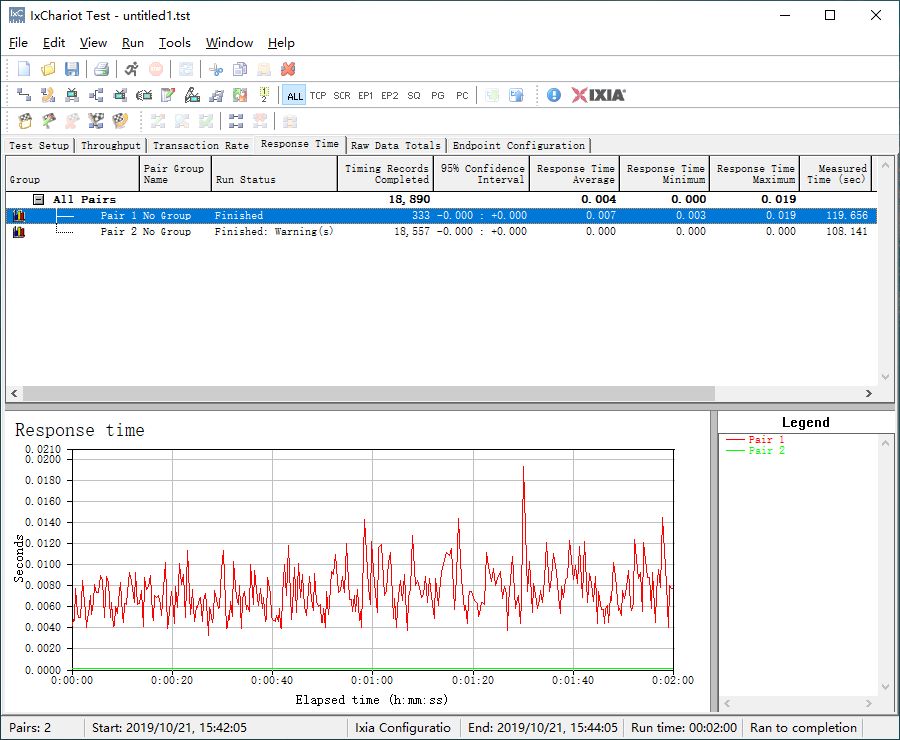Add multicast group icon
The image size is (900, 740).
click(x=96, y=95)
